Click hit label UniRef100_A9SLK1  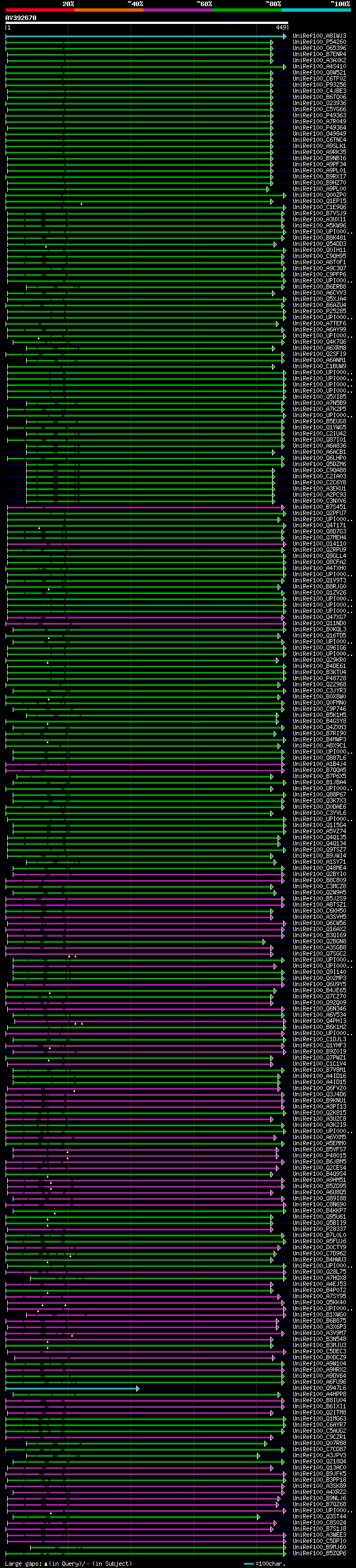319,146
